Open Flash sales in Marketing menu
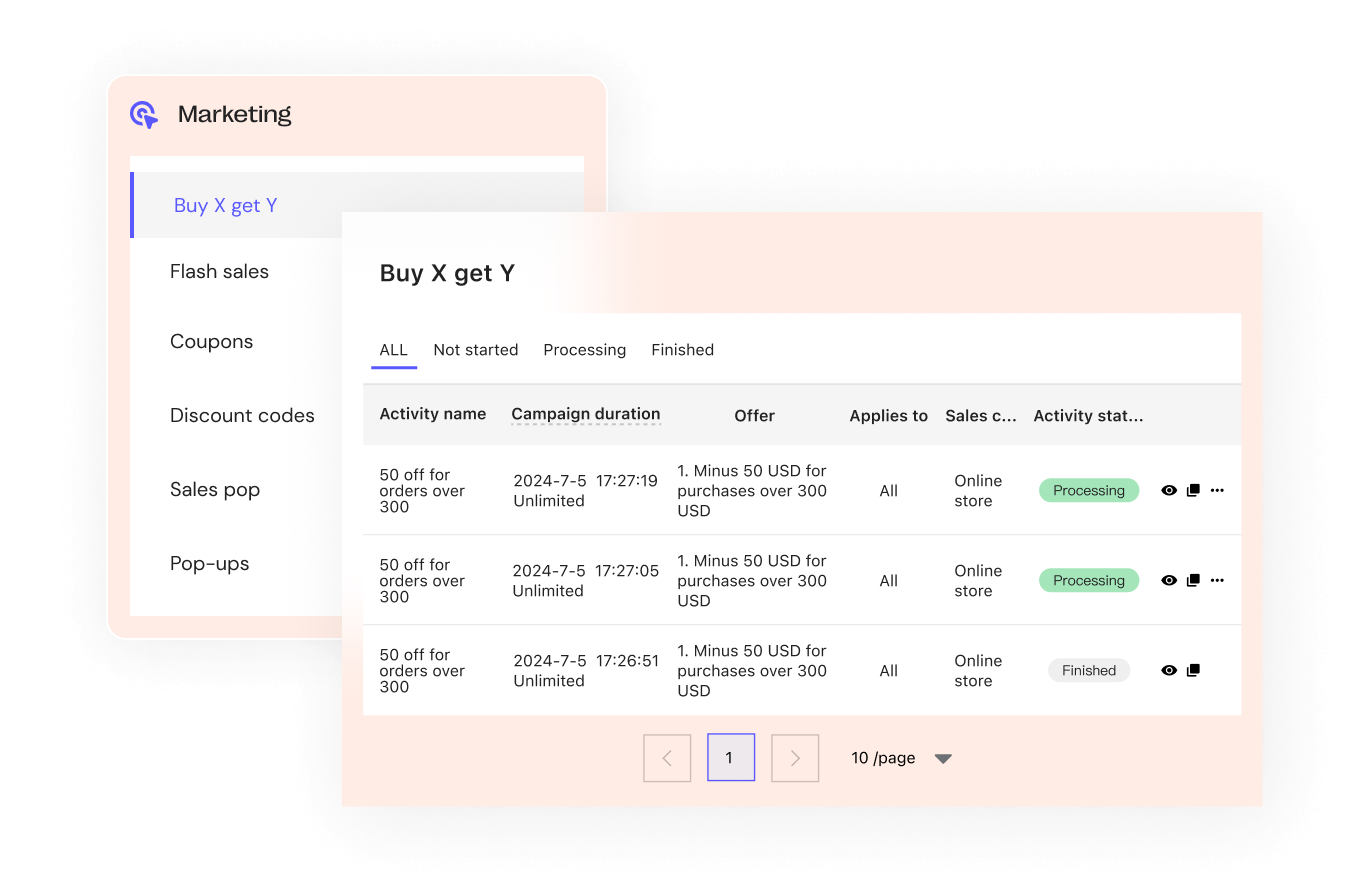Screen dimensions: 1370x895 219,272
